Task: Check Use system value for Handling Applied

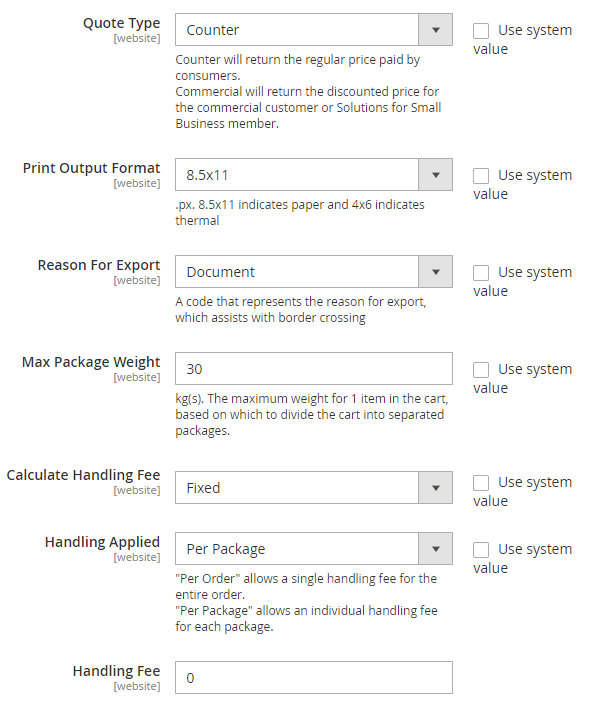Action: coord(481,550)
